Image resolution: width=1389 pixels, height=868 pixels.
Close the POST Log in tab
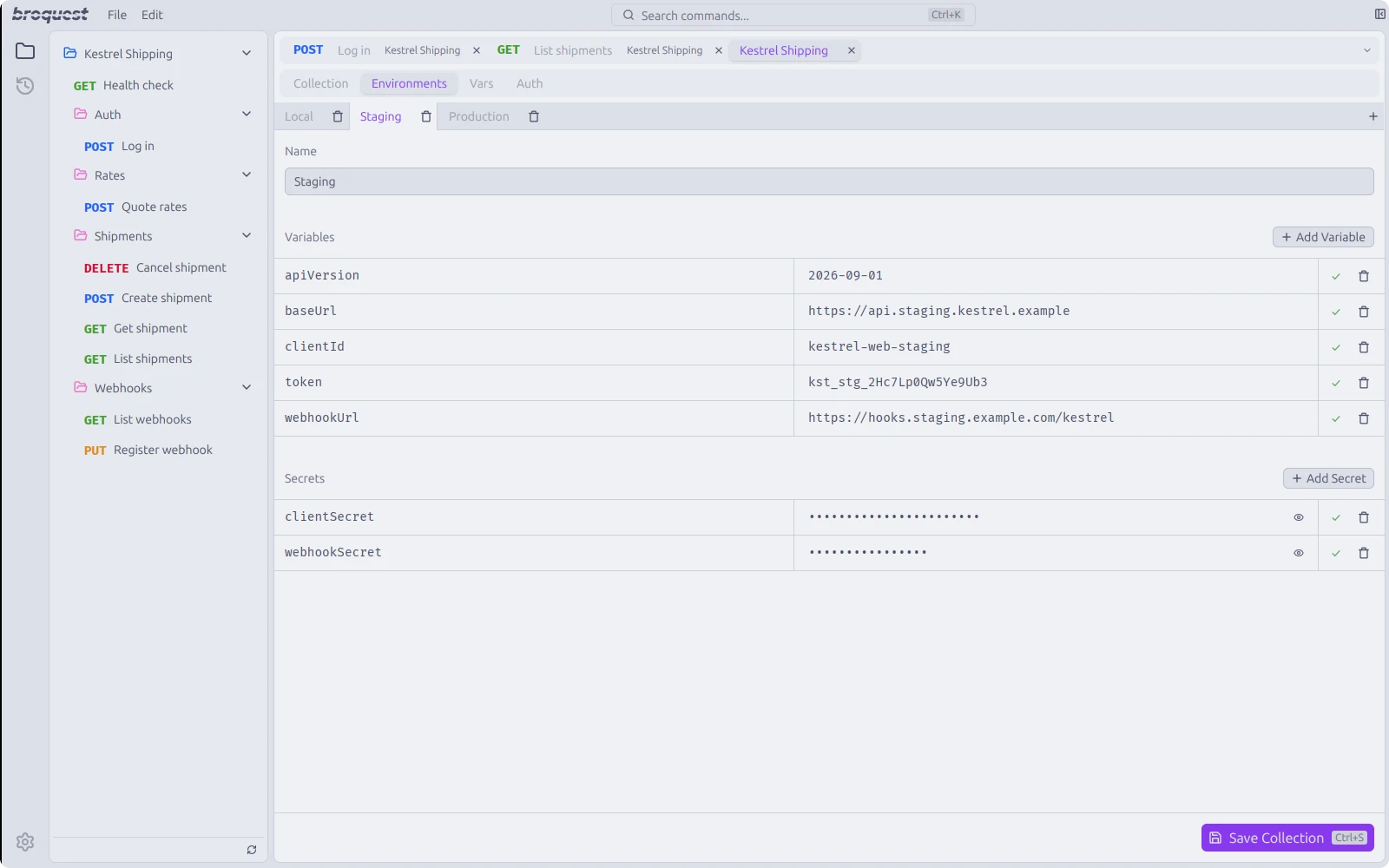coord(477,50)
